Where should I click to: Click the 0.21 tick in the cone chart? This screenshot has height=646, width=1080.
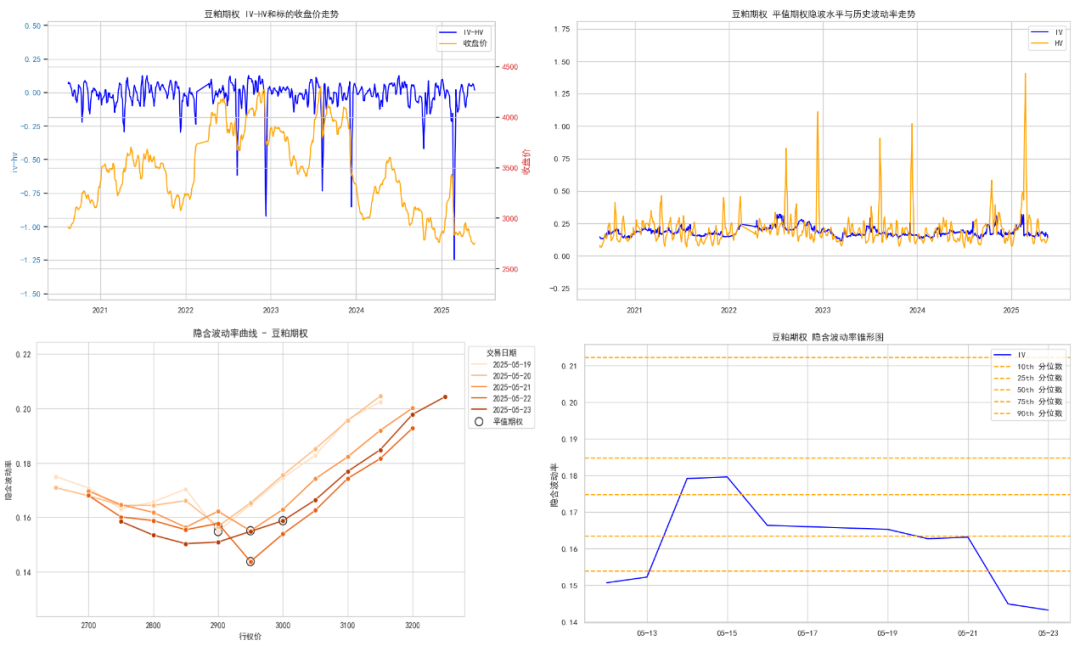[x=570, y=366]
